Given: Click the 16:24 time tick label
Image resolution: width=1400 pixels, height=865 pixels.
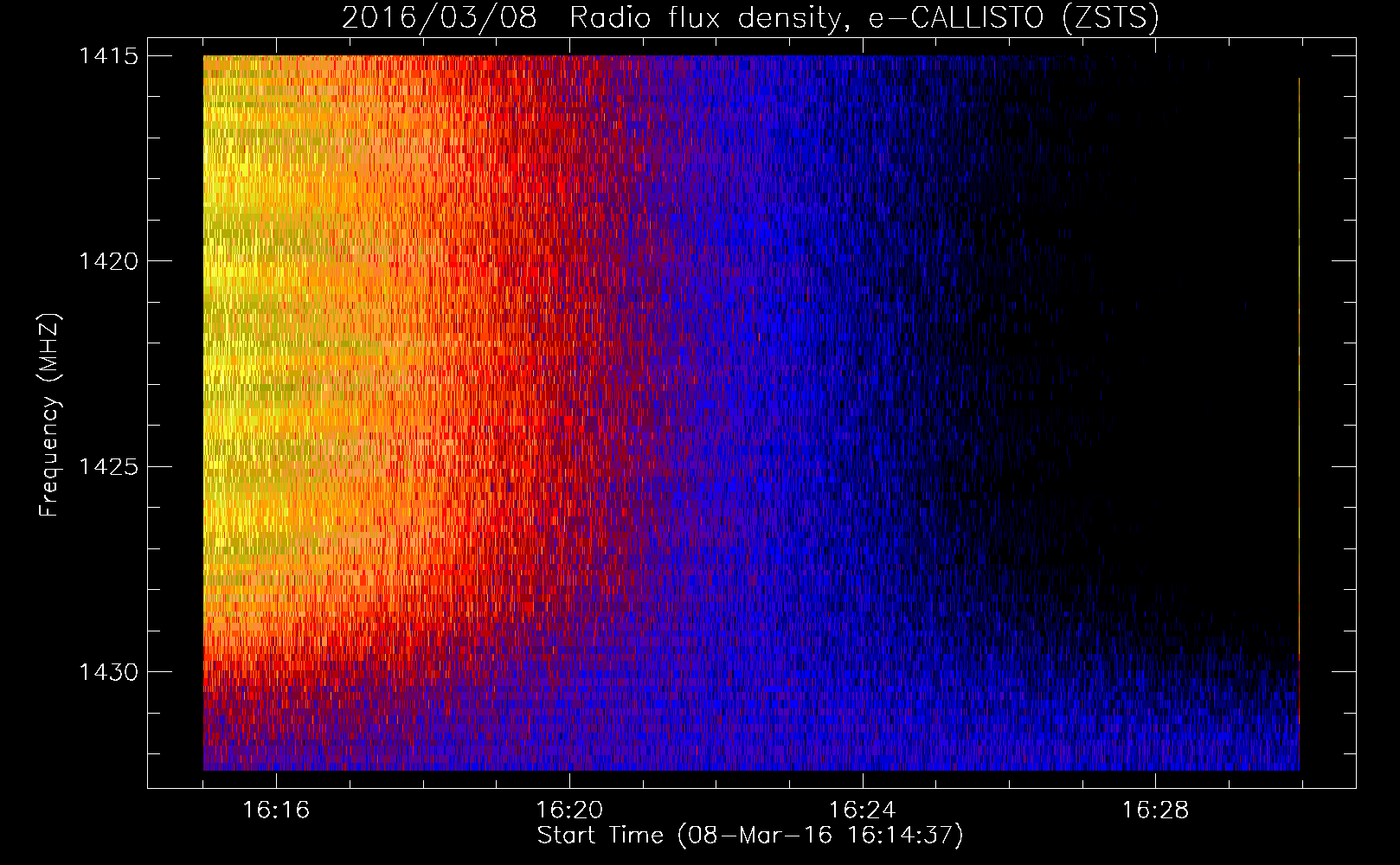Looking at the screenshot, I should 863,811.
